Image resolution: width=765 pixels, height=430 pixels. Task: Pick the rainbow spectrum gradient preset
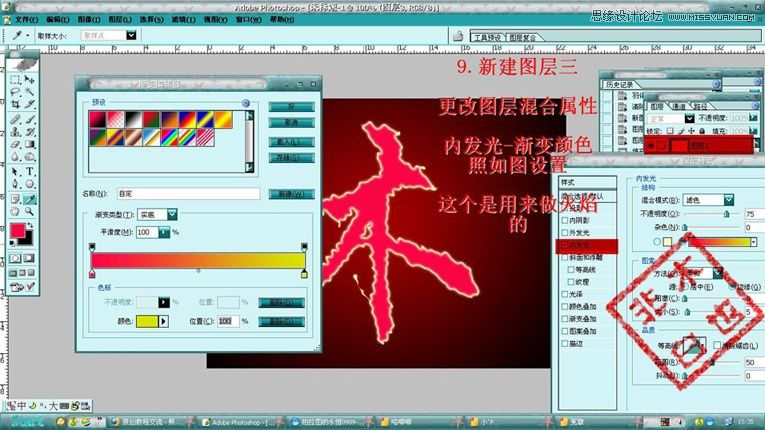[169, 138]
